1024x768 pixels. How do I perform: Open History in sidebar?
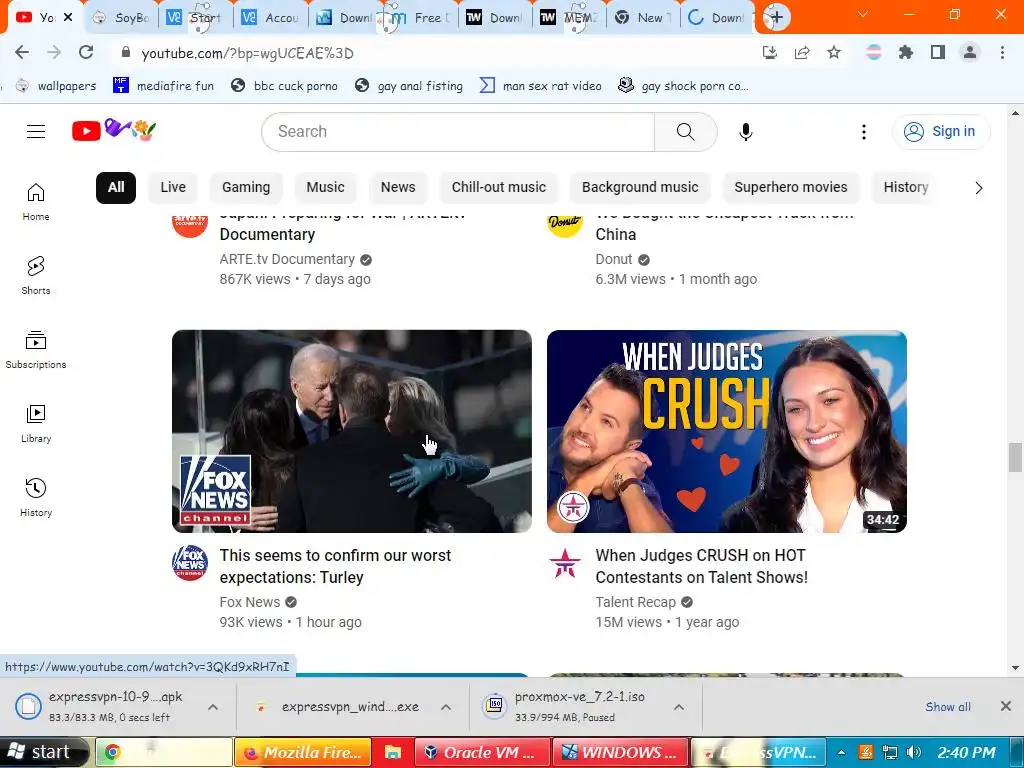[x=36, y=497]
